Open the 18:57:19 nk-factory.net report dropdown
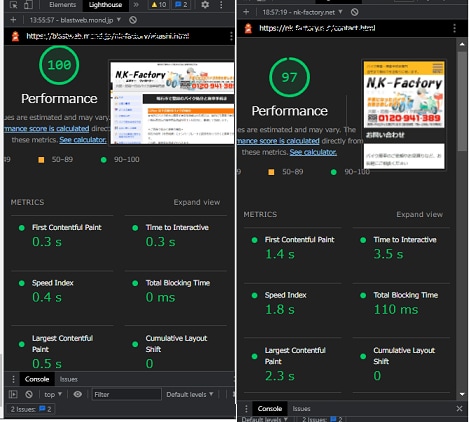 click(x=302, y=12)
